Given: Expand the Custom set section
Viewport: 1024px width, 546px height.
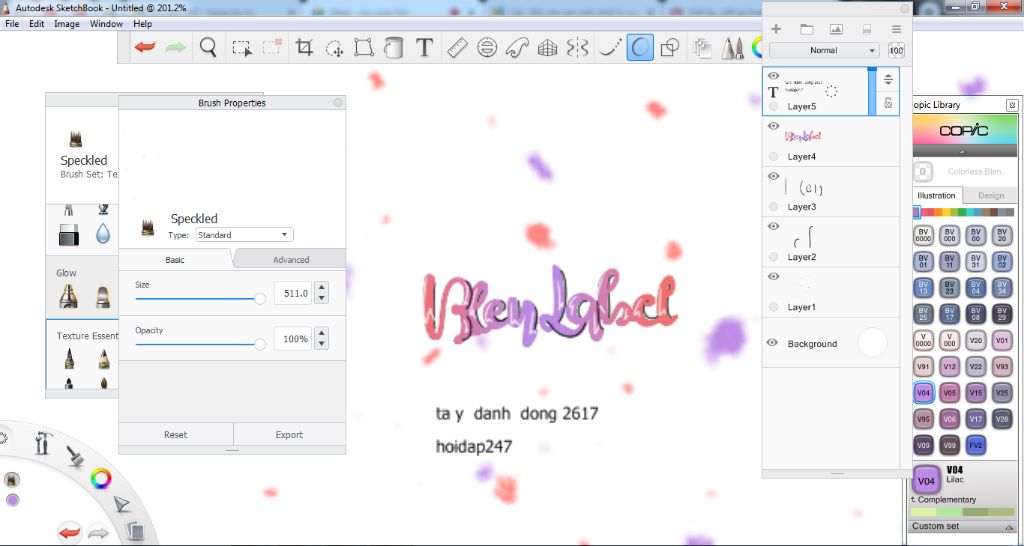Looking at the screenshot, I should (x=962, y=526).
